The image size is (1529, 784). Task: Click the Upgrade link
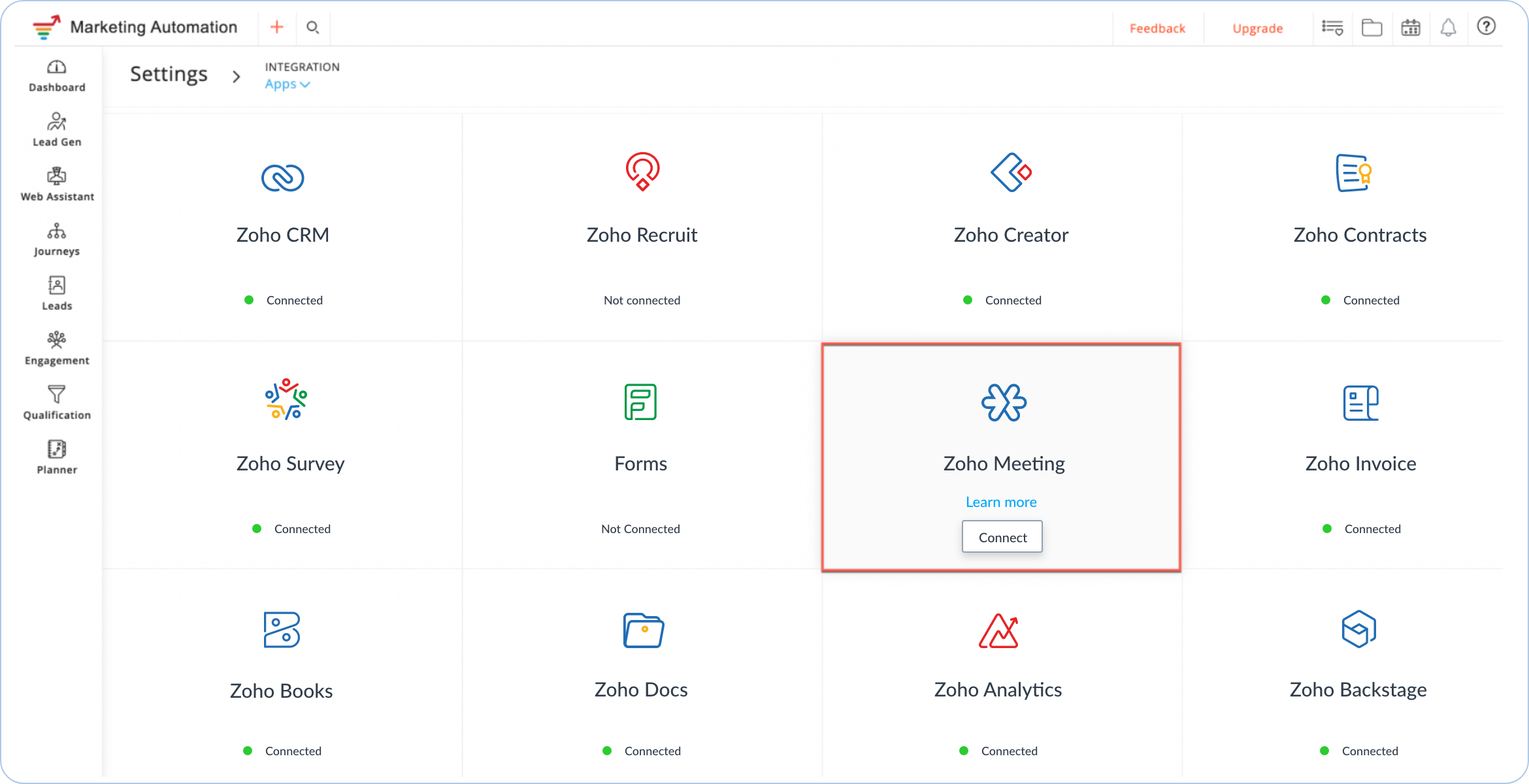pyautogui.click(x=1257, y=28)
